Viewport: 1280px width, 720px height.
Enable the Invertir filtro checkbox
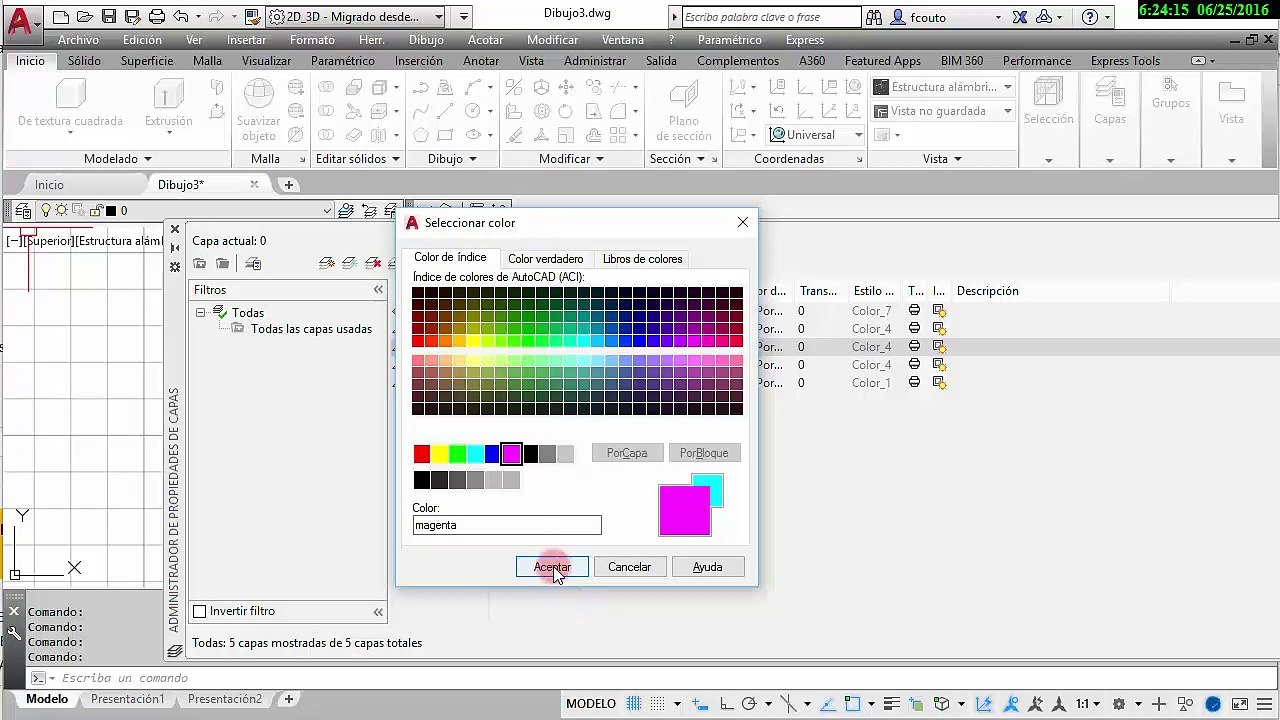click(x=199, y=611)
